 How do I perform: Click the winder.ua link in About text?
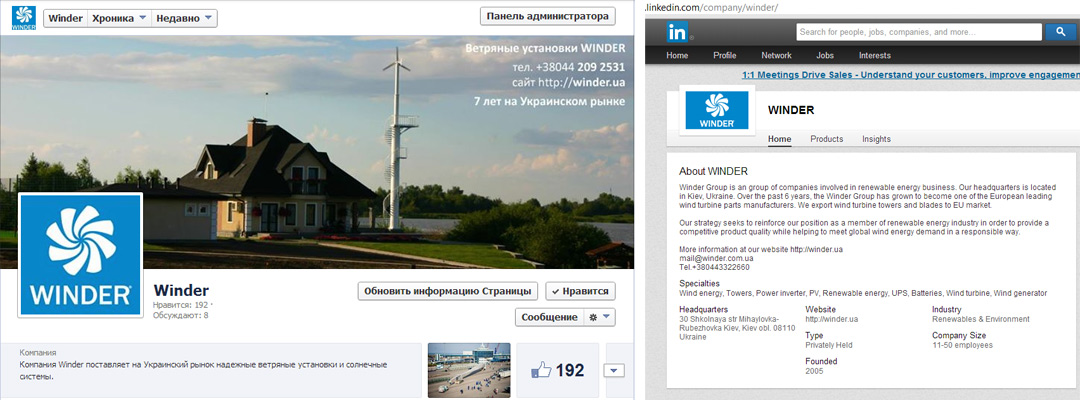tap(816, 250)
